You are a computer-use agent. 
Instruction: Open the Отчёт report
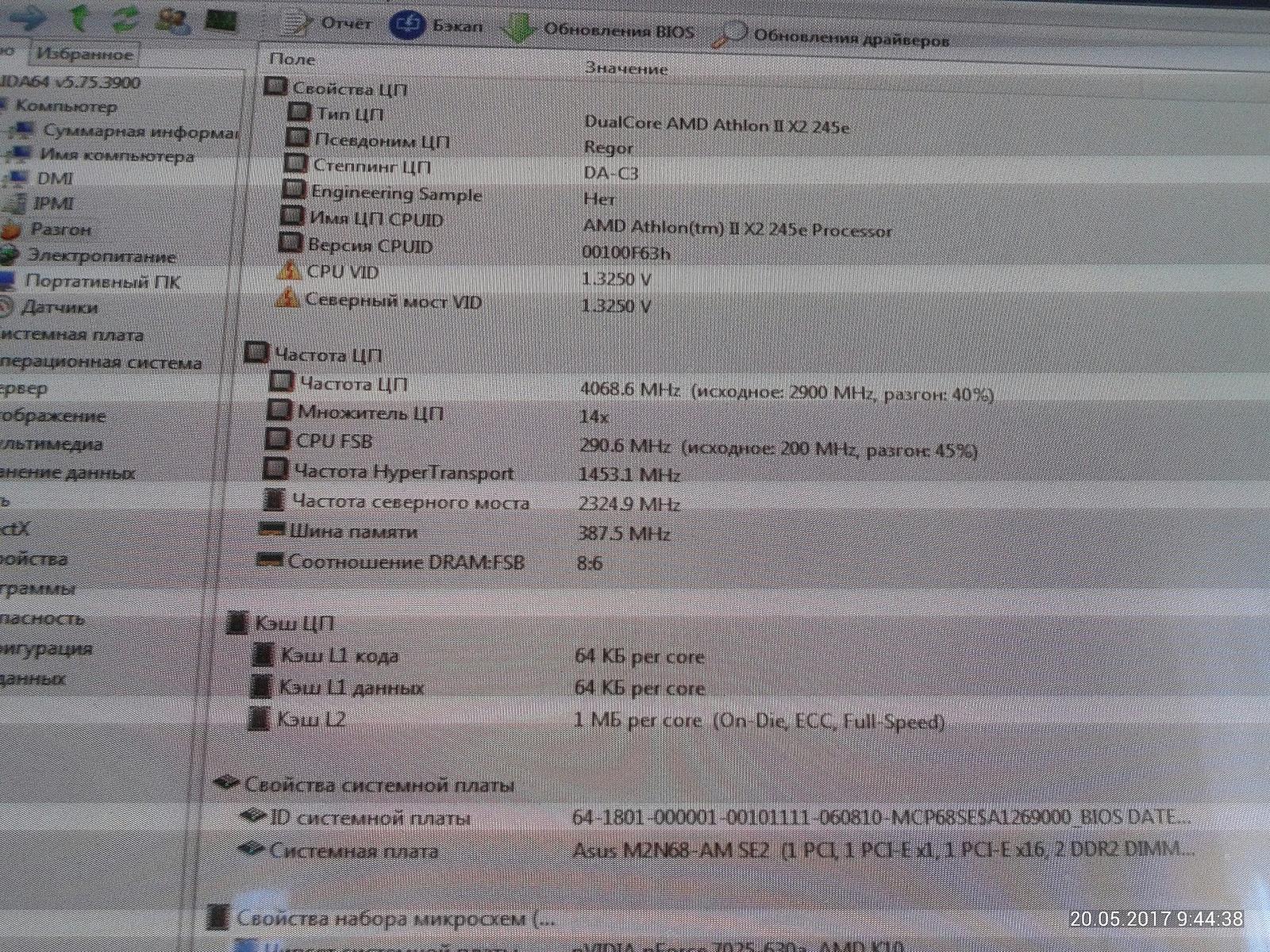(x=327, y=23)
